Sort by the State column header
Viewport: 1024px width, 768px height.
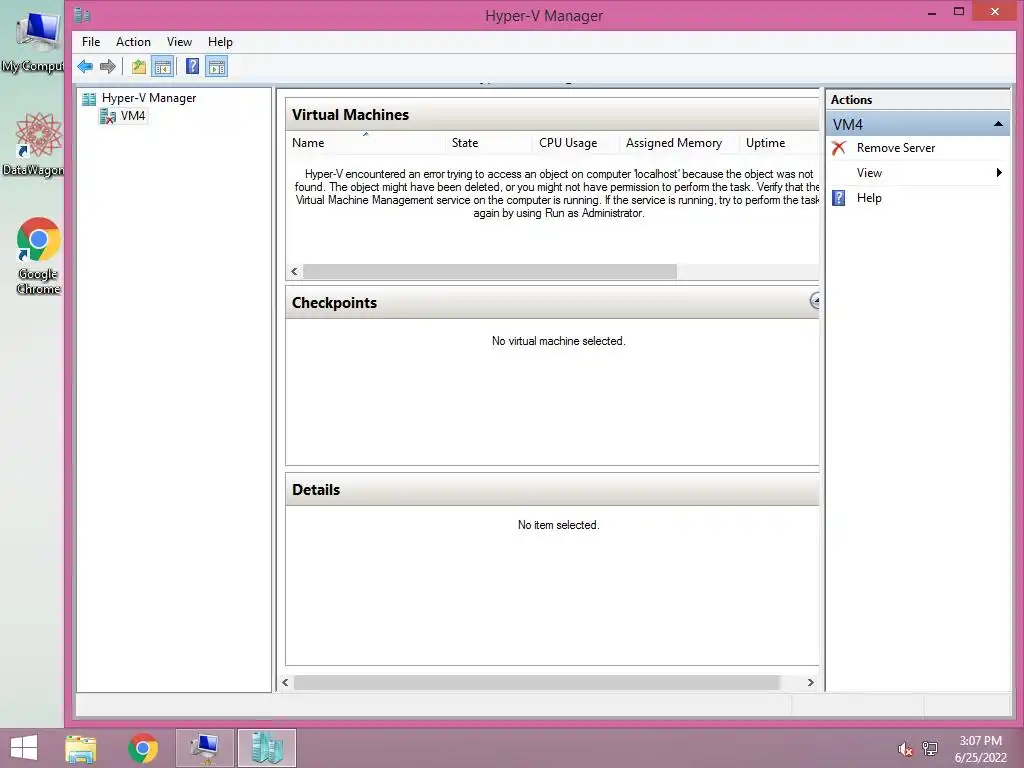[488, 143]
